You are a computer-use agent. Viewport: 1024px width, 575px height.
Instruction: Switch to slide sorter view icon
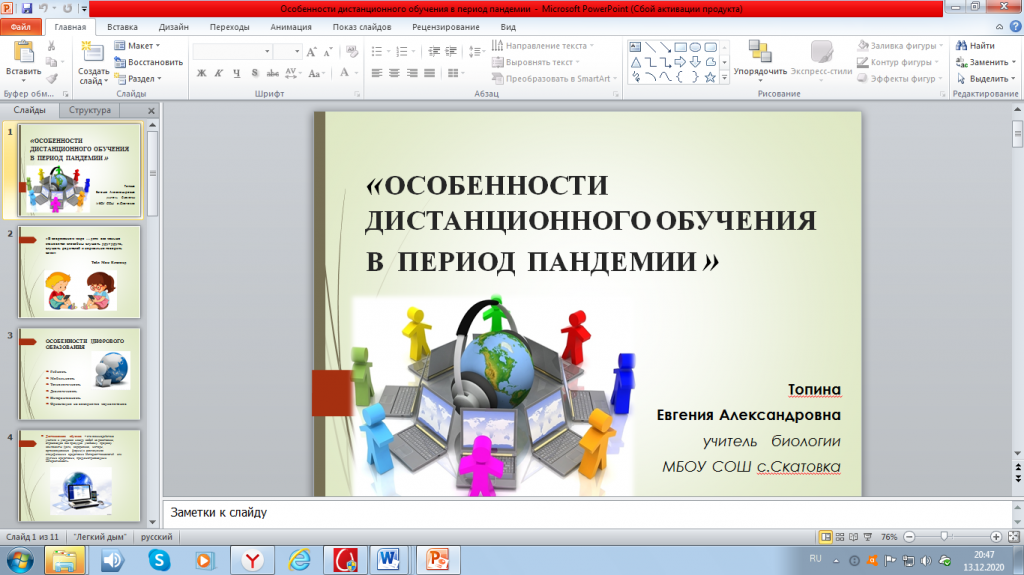click(840, 536)
